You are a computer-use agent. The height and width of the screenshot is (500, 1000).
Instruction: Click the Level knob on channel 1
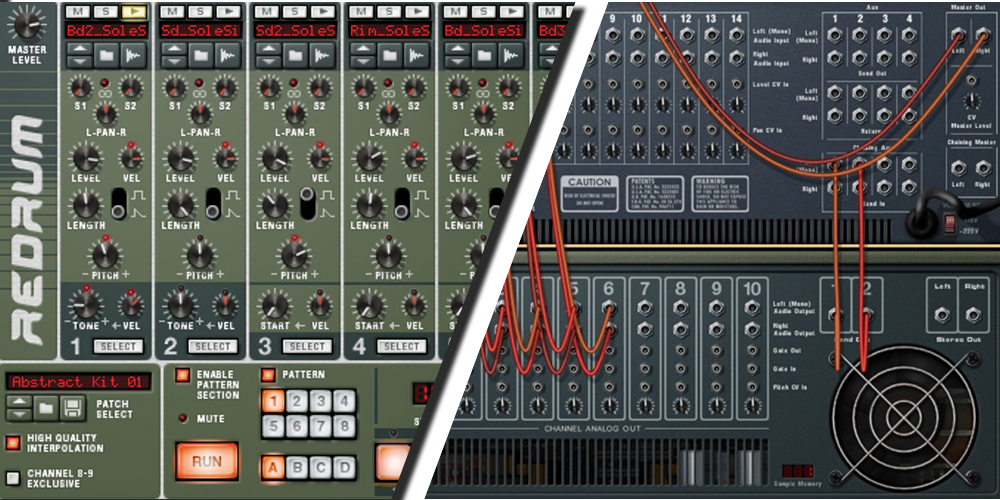85,157
